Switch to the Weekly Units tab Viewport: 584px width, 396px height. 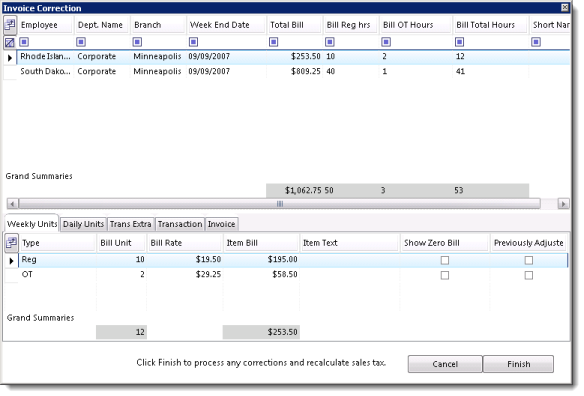(x=32, y=224)
